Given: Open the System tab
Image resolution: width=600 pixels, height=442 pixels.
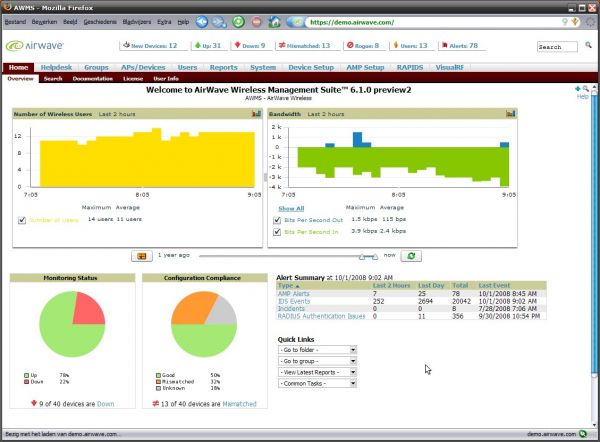Looking at the screenshot, I should (x=263, y=67).
